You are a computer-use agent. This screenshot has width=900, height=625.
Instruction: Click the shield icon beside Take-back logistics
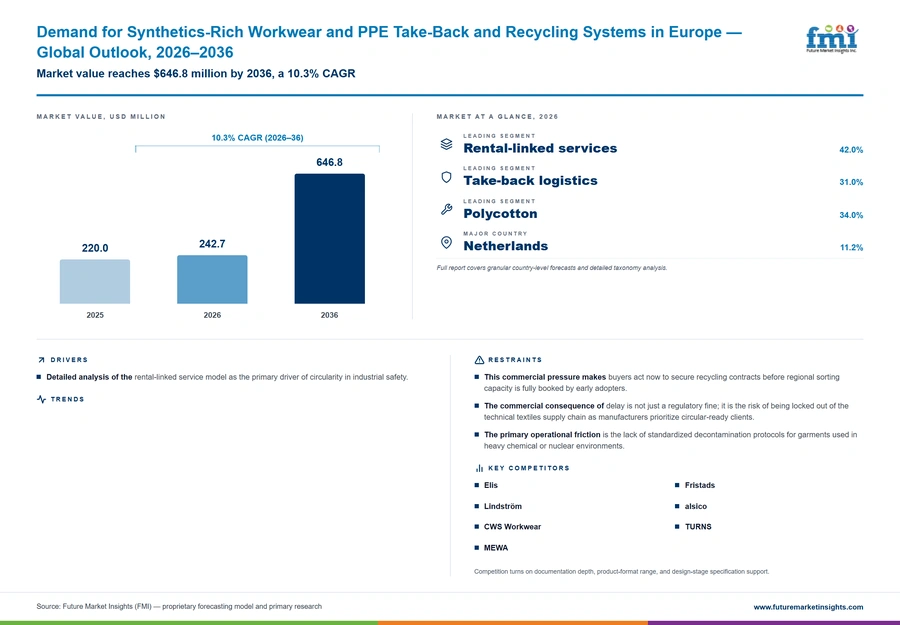(446, 177)
